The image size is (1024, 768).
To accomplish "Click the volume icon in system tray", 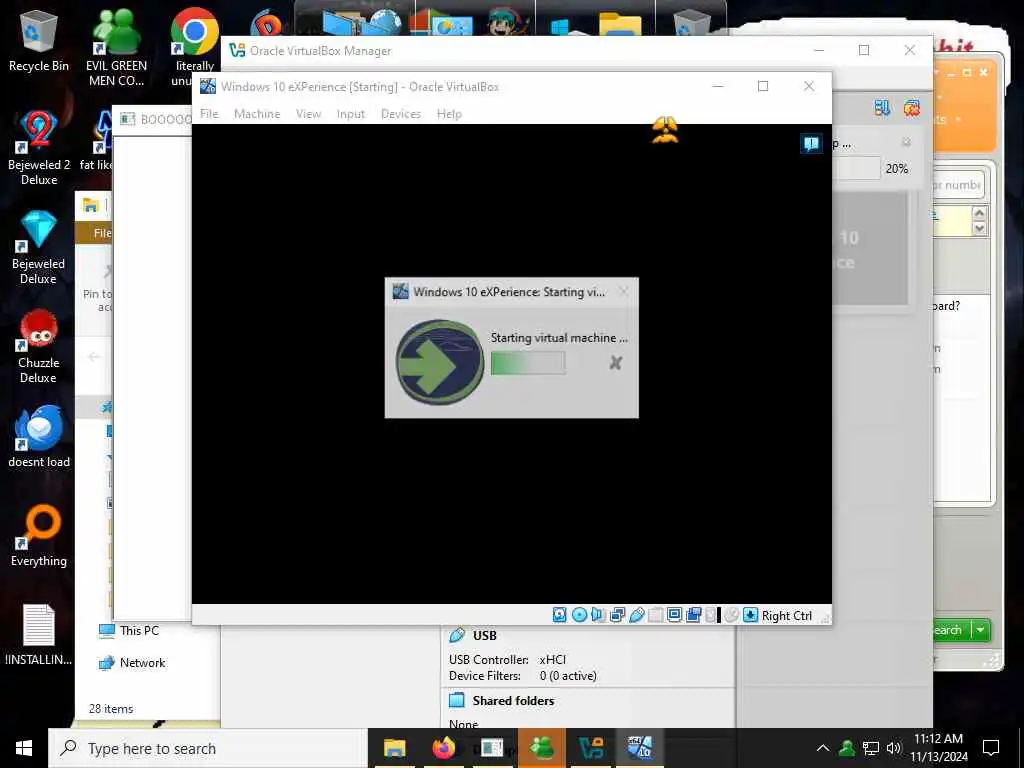I will (x=893, y=748).
